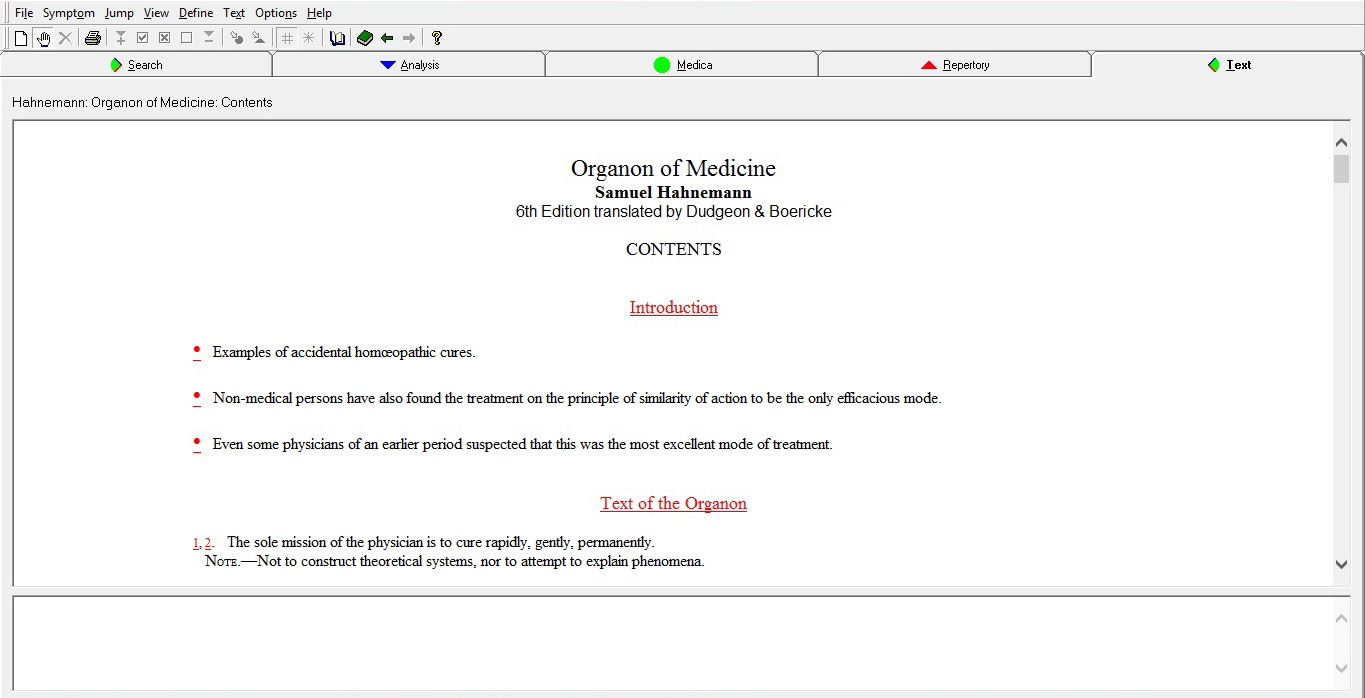Switch to the Analysis tab
This screenshot has width=1365, height=698.
point(409,65)
